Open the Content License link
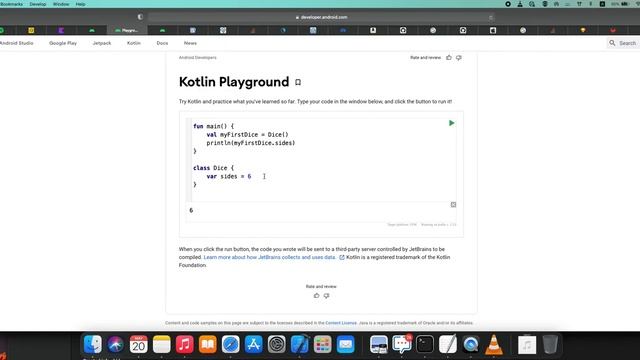The height and width of the screenshot is (360, 640). click(341, 323)
